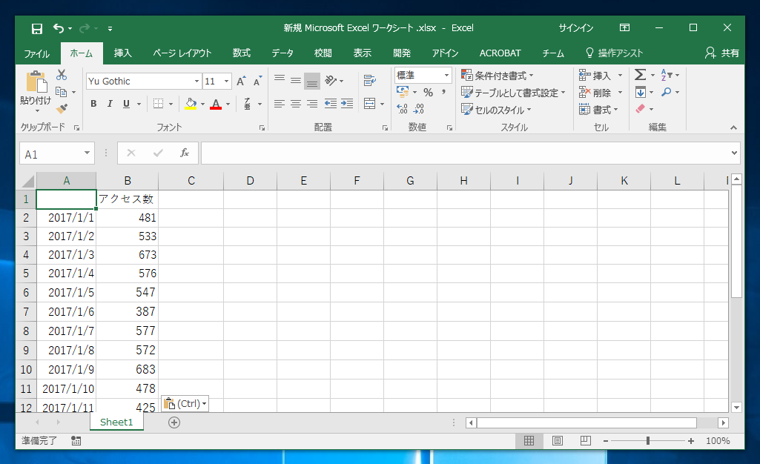Toggle bold formatting
This screenshot has width=760, height=464.
coord(94,104)
